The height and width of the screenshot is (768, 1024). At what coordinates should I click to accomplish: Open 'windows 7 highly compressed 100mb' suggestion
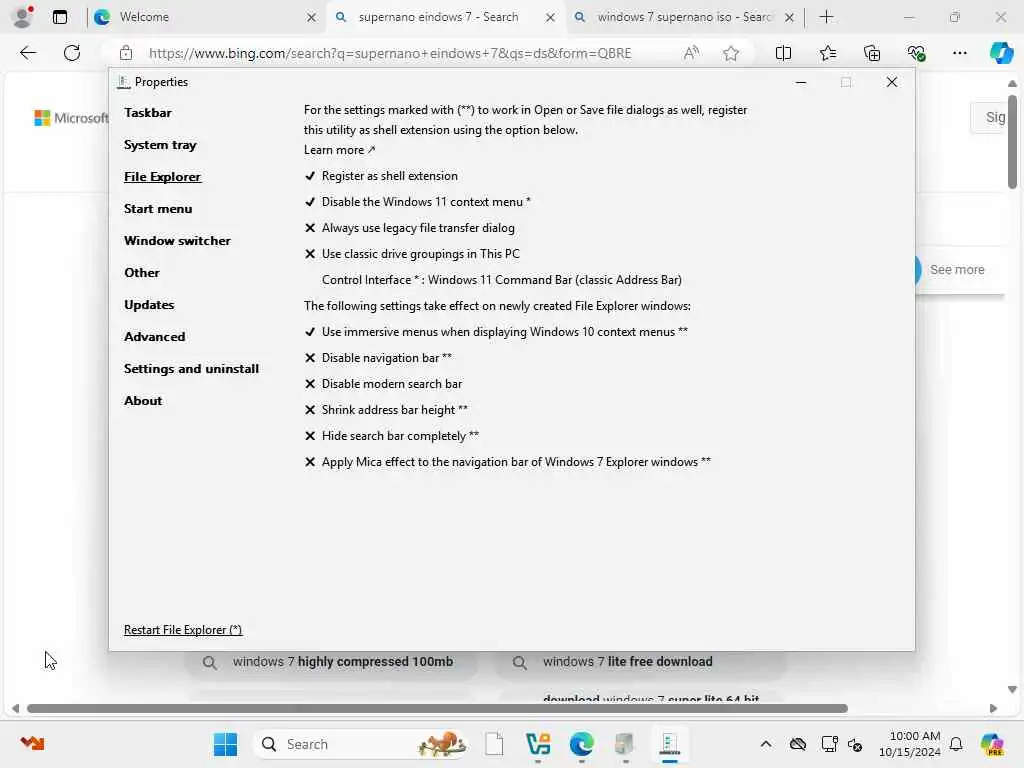pos(331,662)
